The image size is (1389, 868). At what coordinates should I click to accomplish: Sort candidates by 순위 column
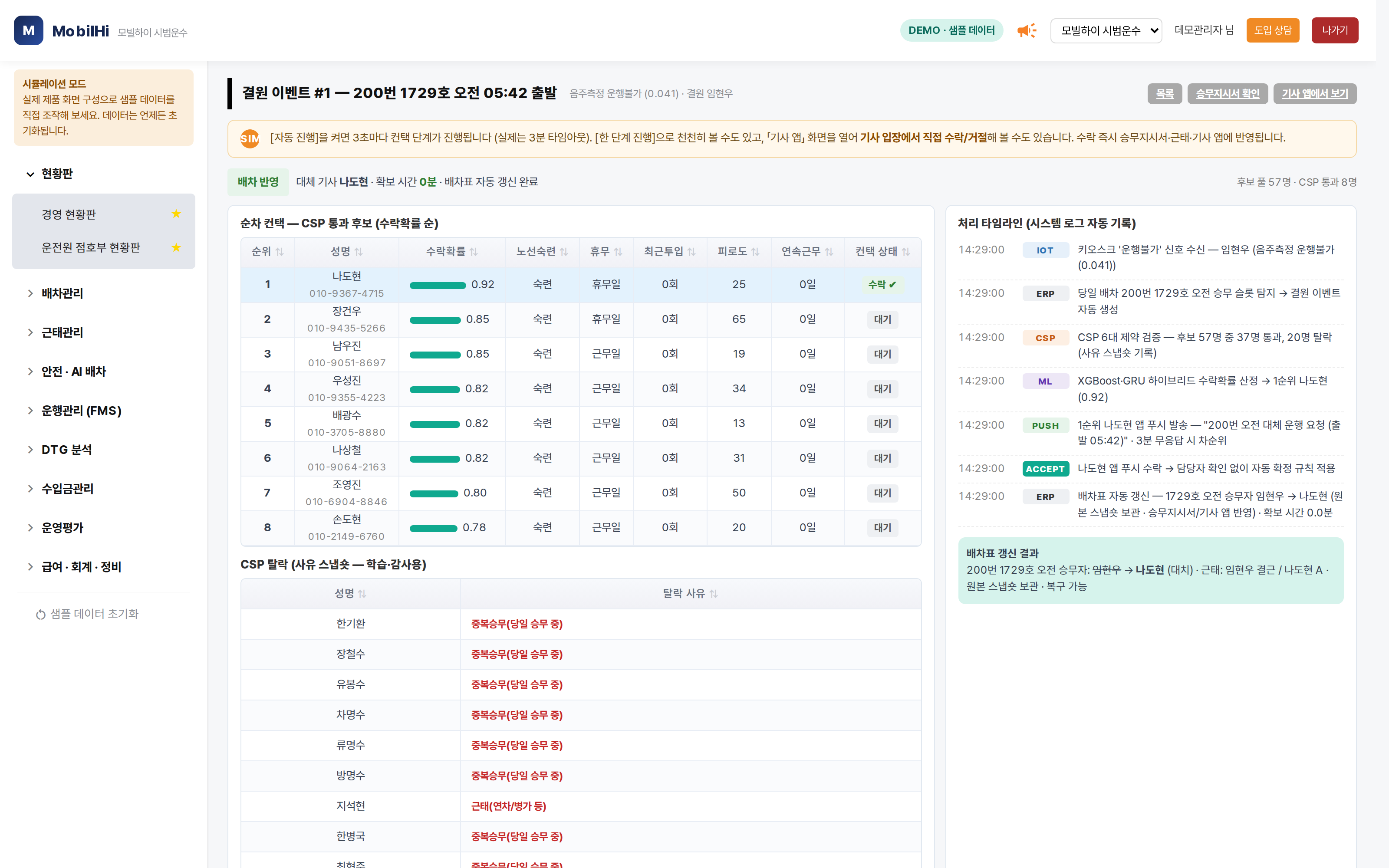click(267, 251)
